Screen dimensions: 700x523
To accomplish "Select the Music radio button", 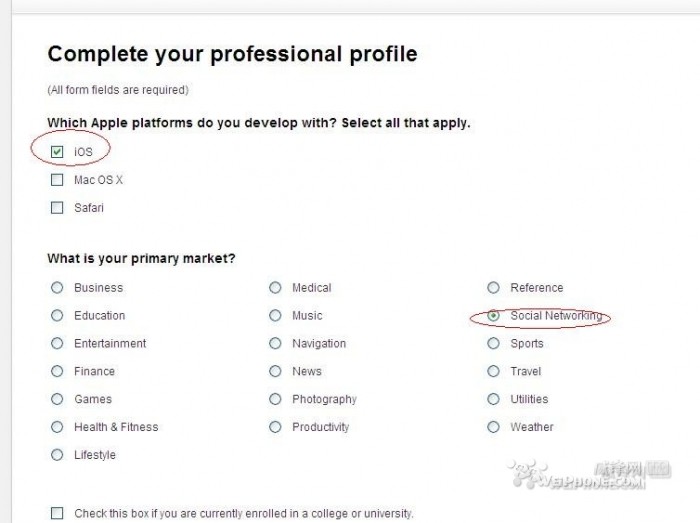I will pos(275,315).
